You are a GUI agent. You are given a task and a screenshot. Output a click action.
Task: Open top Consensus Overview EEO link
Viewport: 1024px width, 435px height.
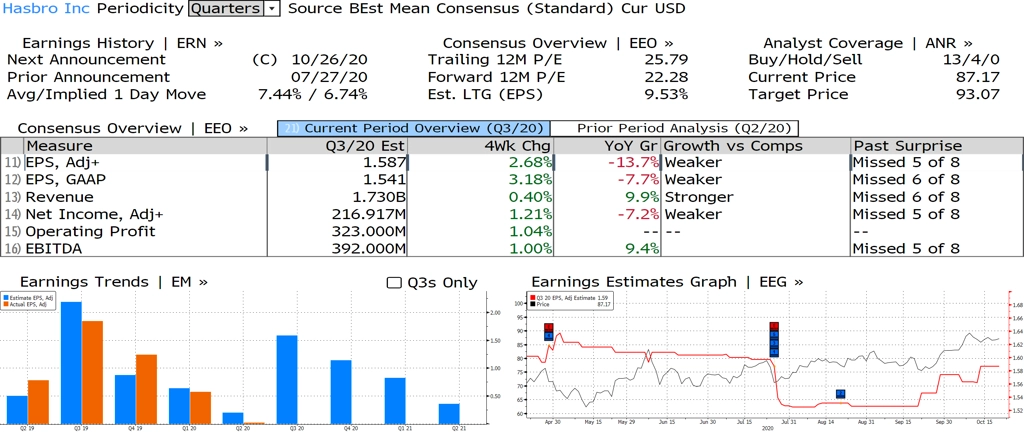point(558,43)
